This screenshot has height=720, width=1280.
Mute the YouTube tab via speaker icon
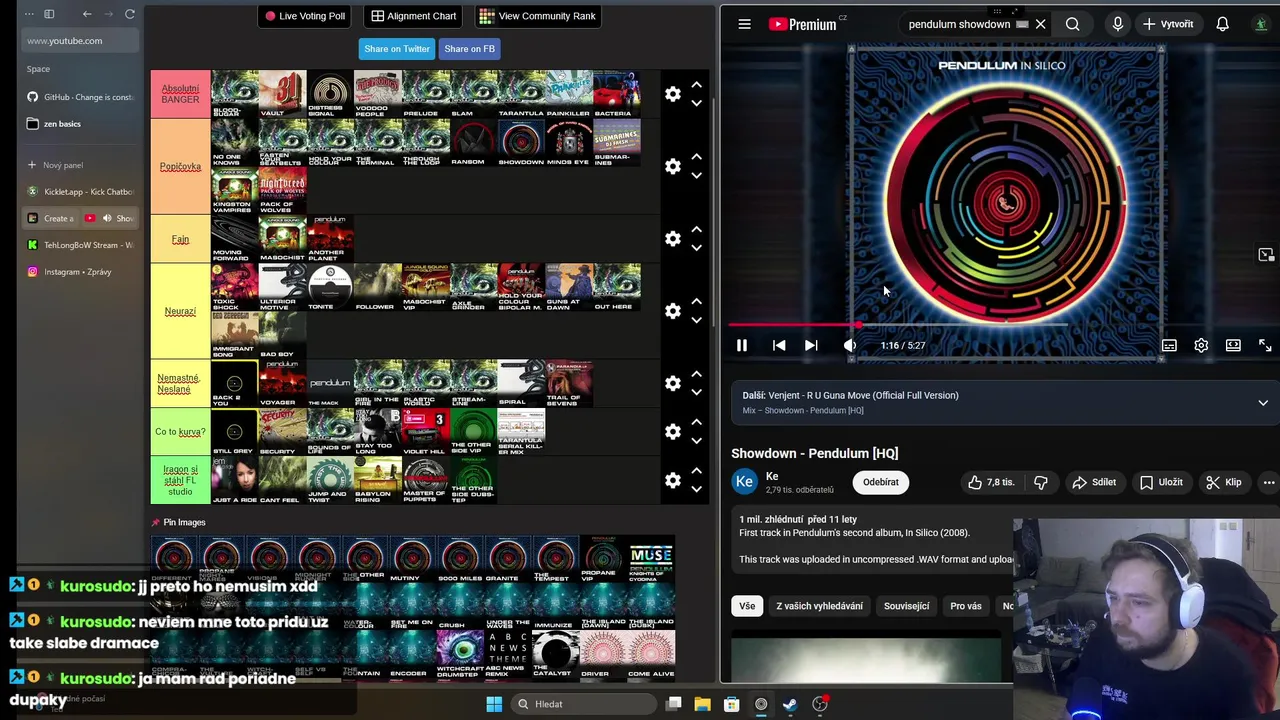(107, 218)
